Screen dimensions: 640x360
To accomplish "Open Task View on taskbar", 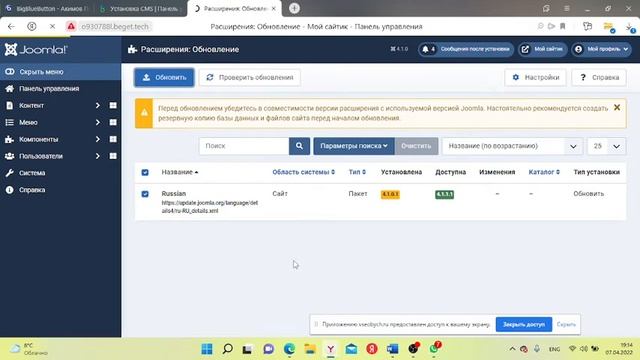I will pyautogui.click(x=247, y=349).
